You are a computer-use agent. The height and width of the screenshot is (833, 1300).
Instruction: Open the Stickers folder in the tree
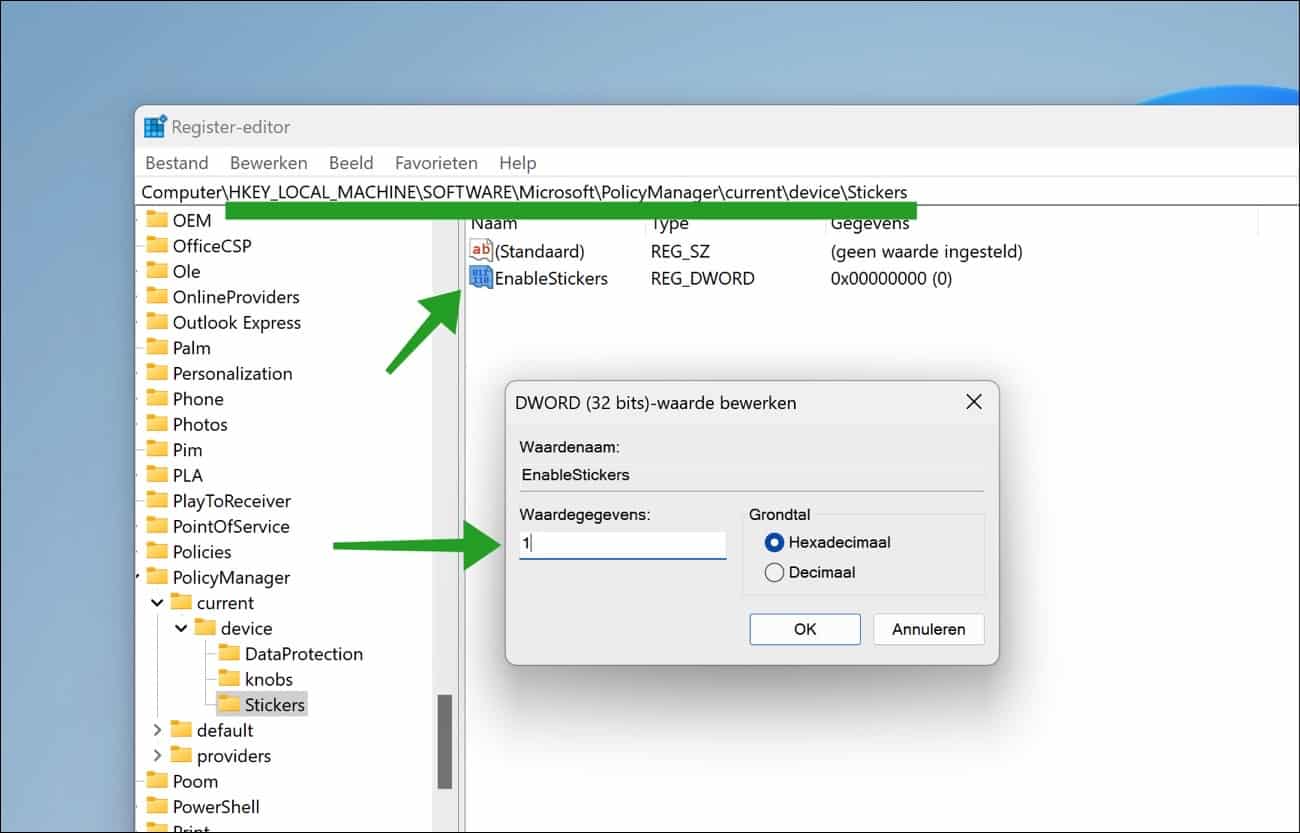(274, 705)
